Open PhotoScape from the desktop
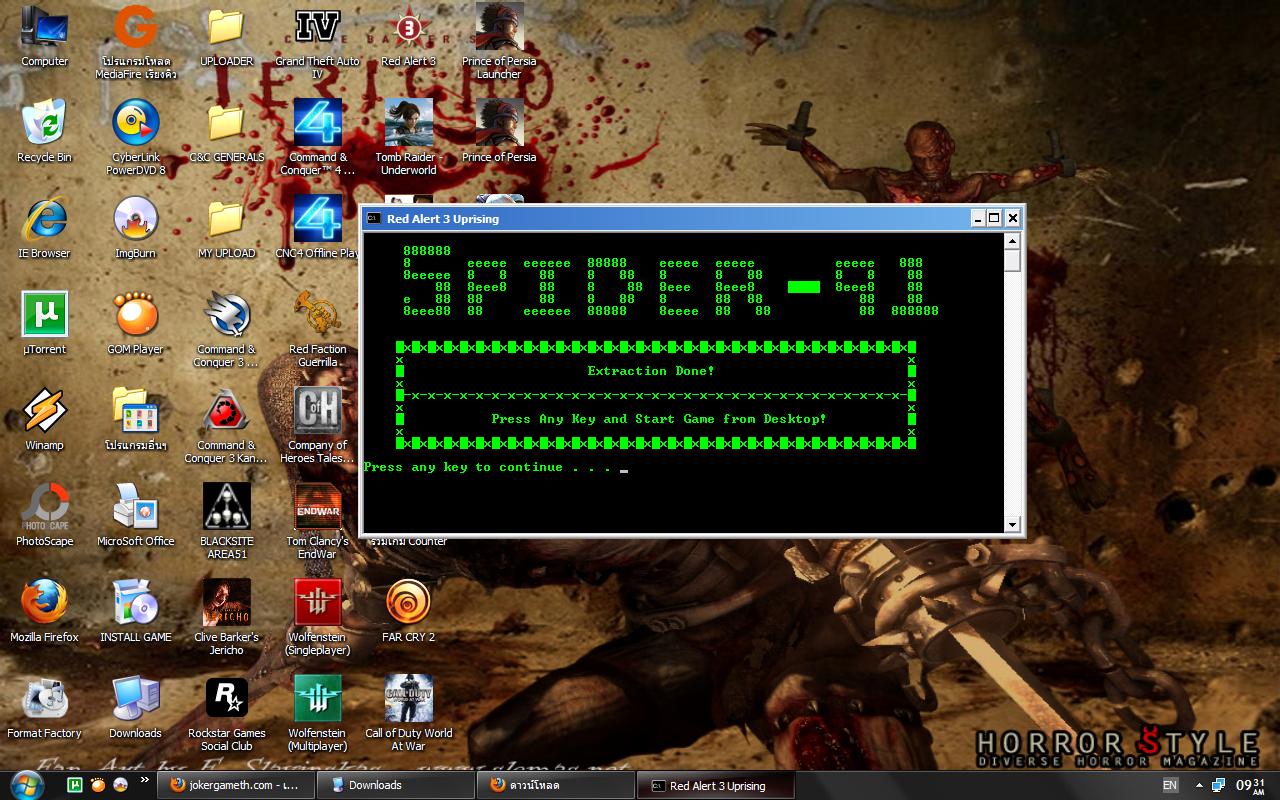Image resolution: width=1280 pixels, height=800 pixels. [45, 515]
